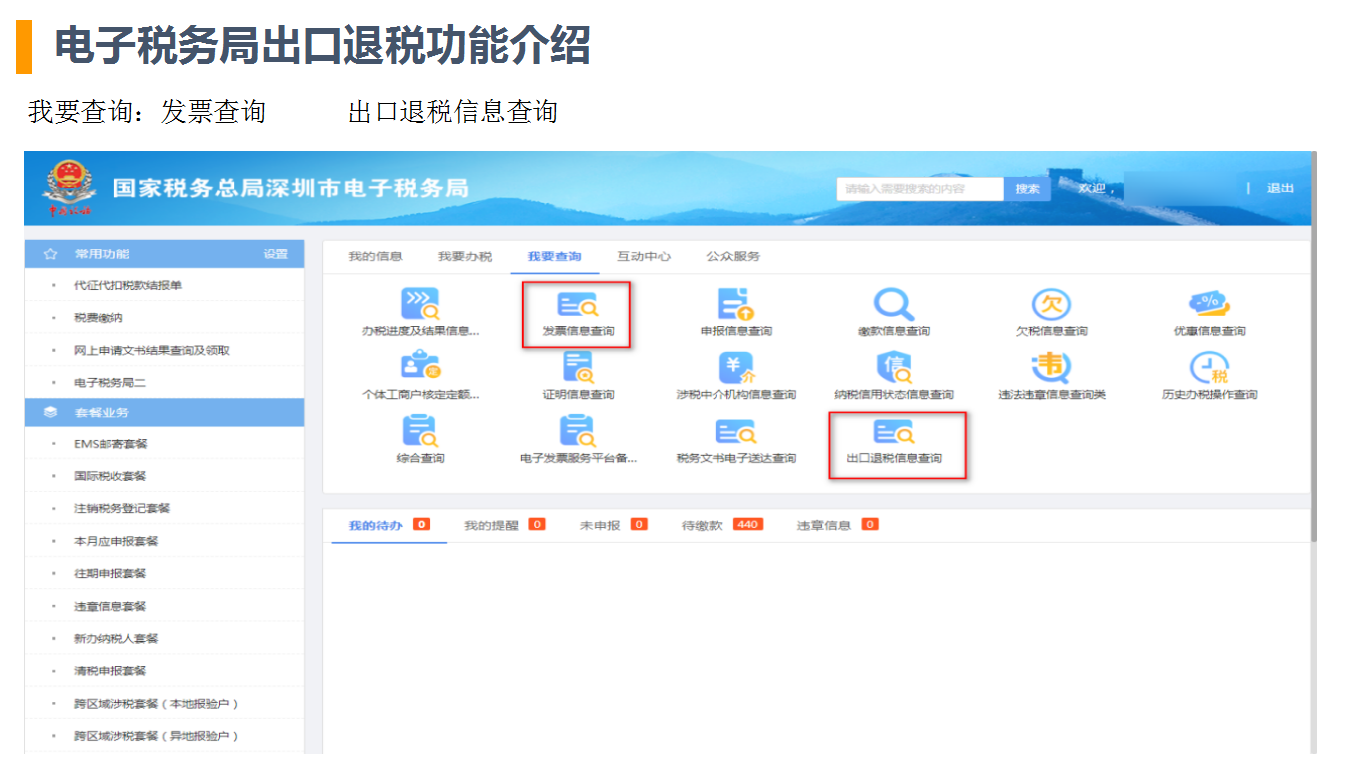Click 国家税务总局深圳市电子税务局 title
Screen dimensions: 1350x761
pos(290,188)
